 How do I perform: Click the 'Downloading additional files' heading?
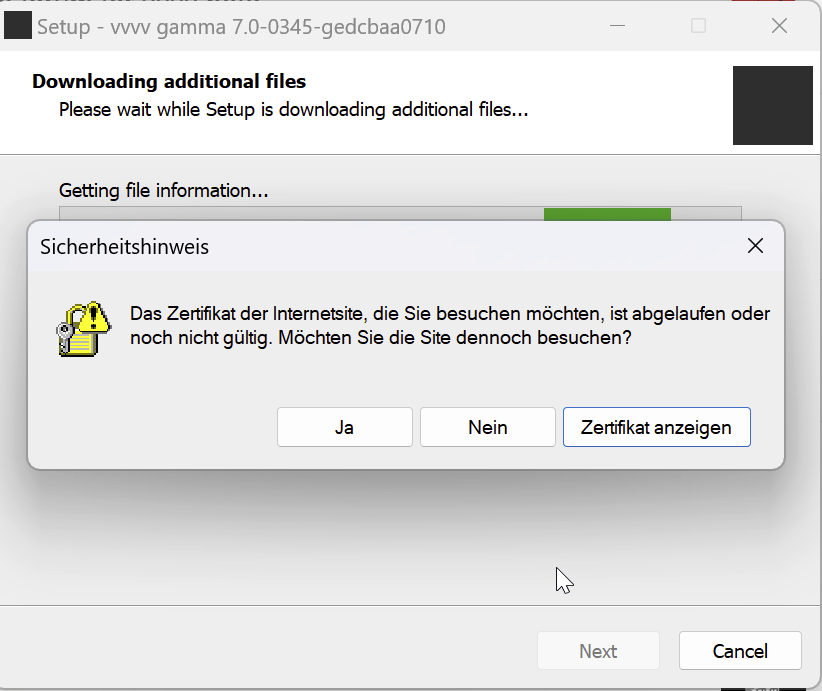pyautogui.click(x=169, y=81)
